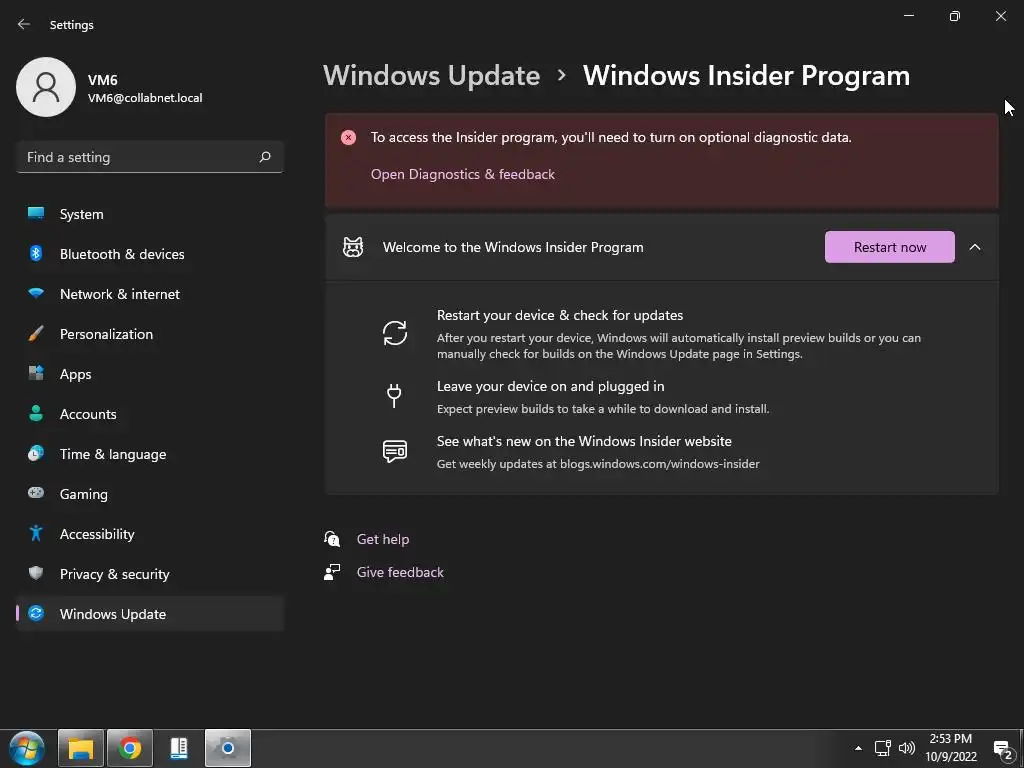The width and height of the screenshot is (1024, 768).
Task: Open the System settings category
Action: coord(150,214)
